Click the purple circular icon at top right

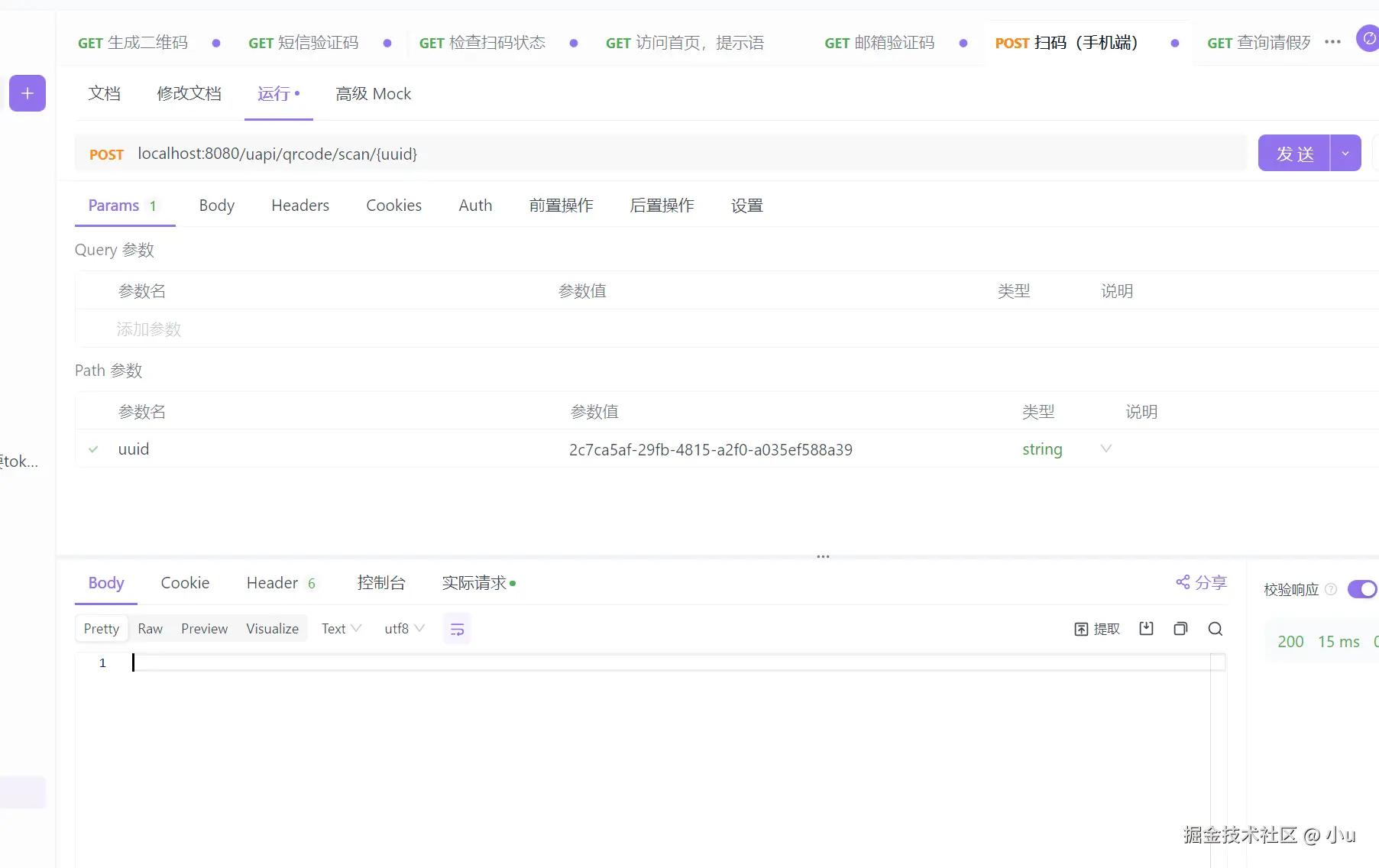(1368, 38)
